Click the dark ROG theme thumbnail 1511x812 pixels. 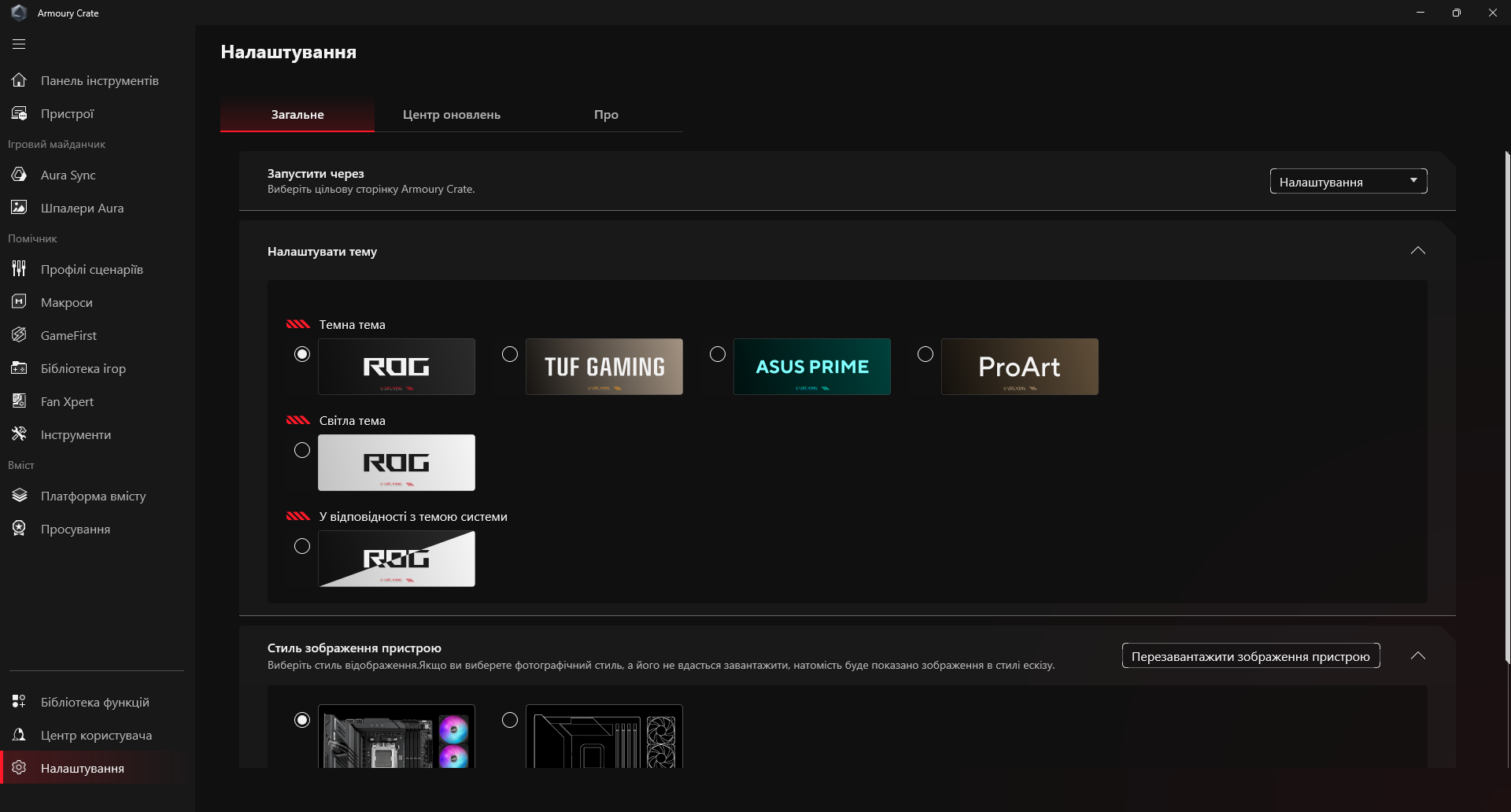pos(397,367)
